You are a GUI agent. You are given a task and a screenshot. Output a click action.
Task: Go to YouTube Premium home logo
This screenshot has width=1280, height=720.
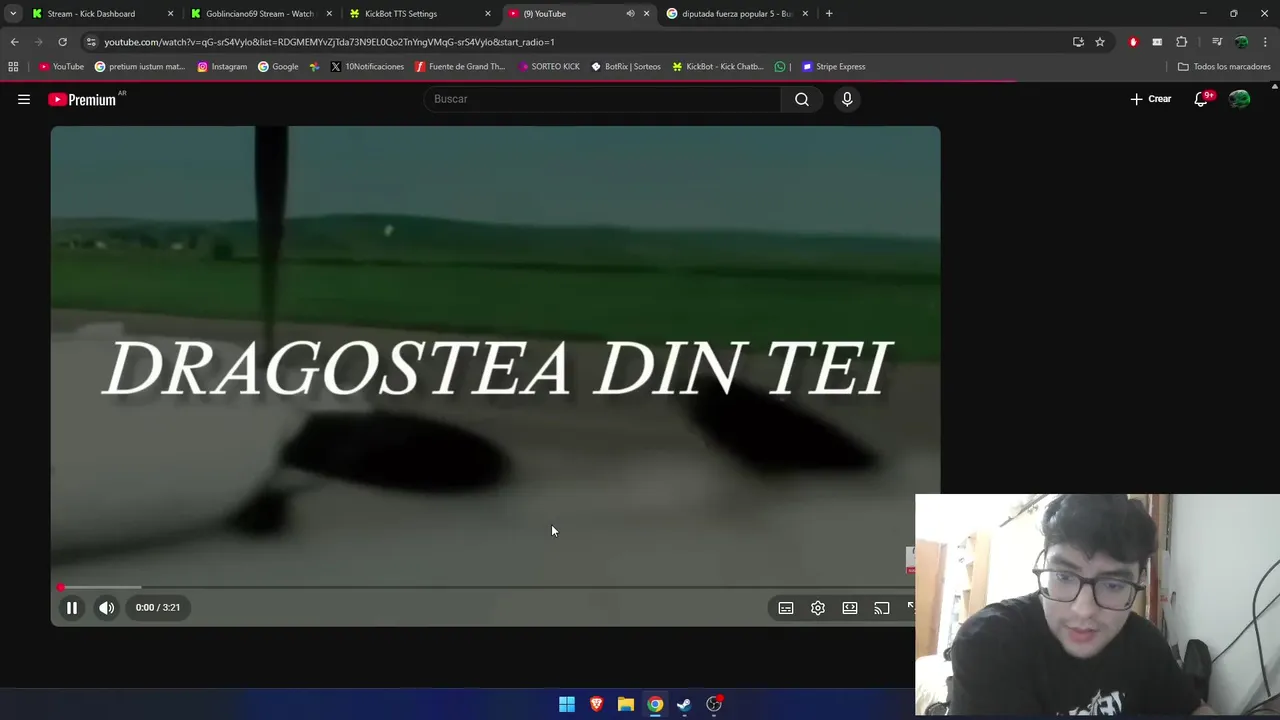(82, 99)
